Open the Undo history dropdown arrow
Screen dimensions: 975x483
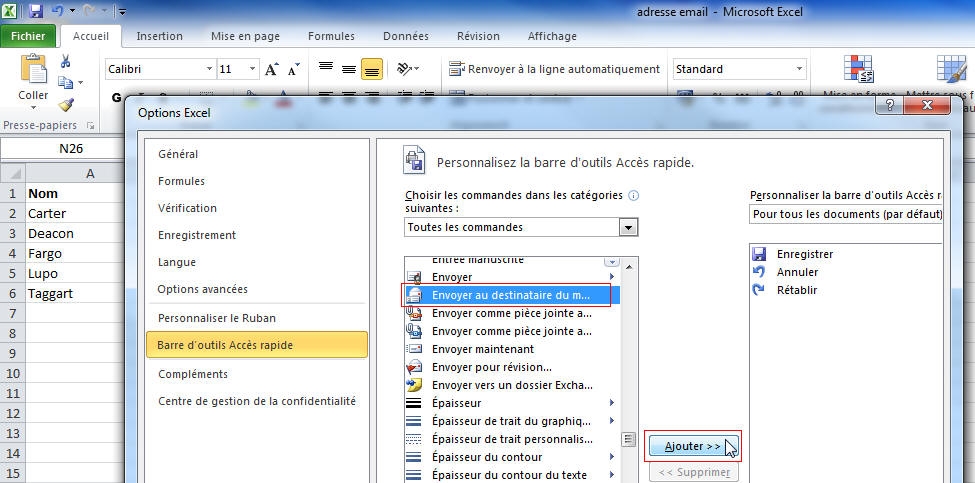point(72,11)
